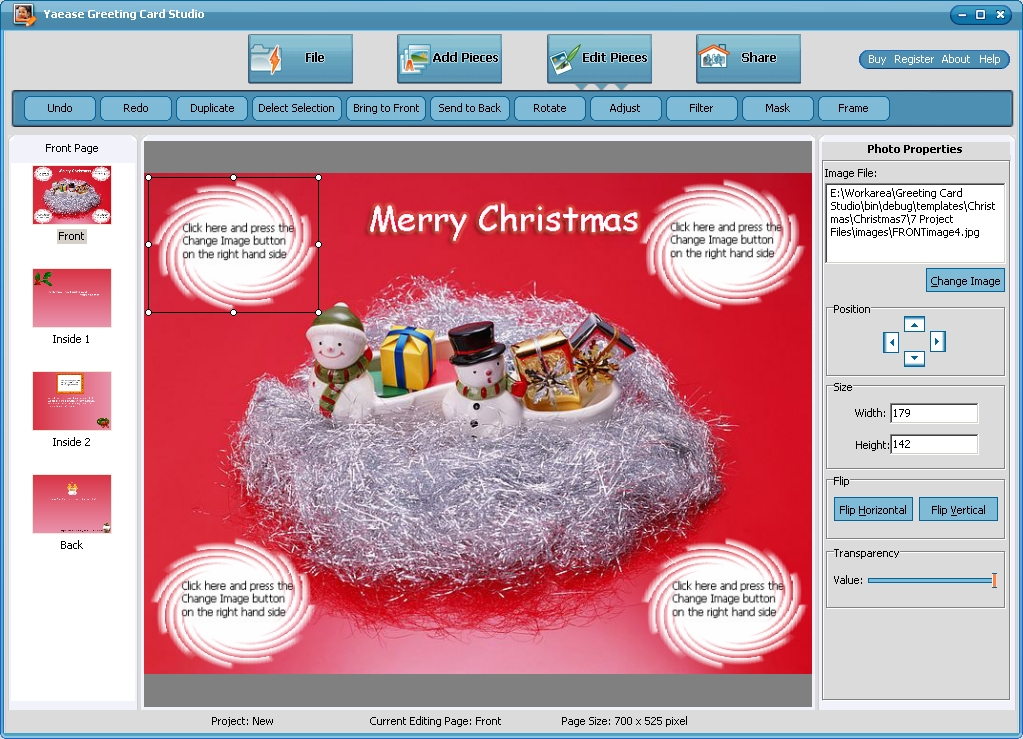Screen dimensions: 1023x739
Task: Select the Inside 2 page thumbnail
Action: [72, 401]
